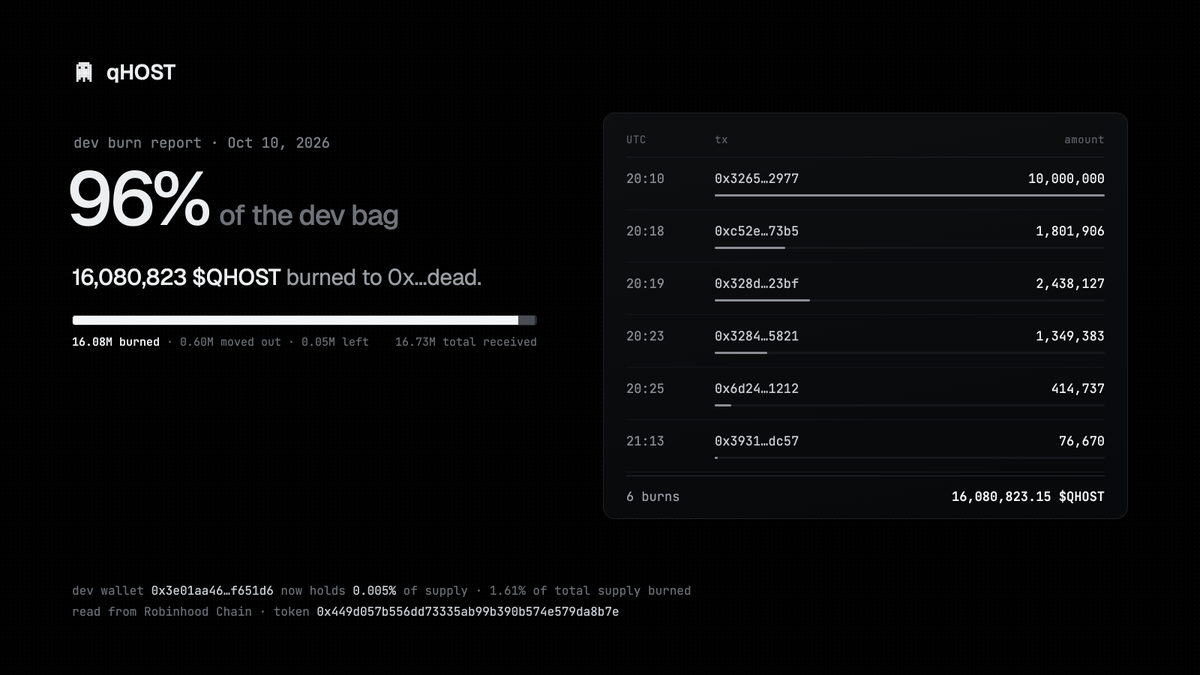Click the 1,349,383 amount cell
This screenshot has height=675, width=1200.
tap(1070, 336)
